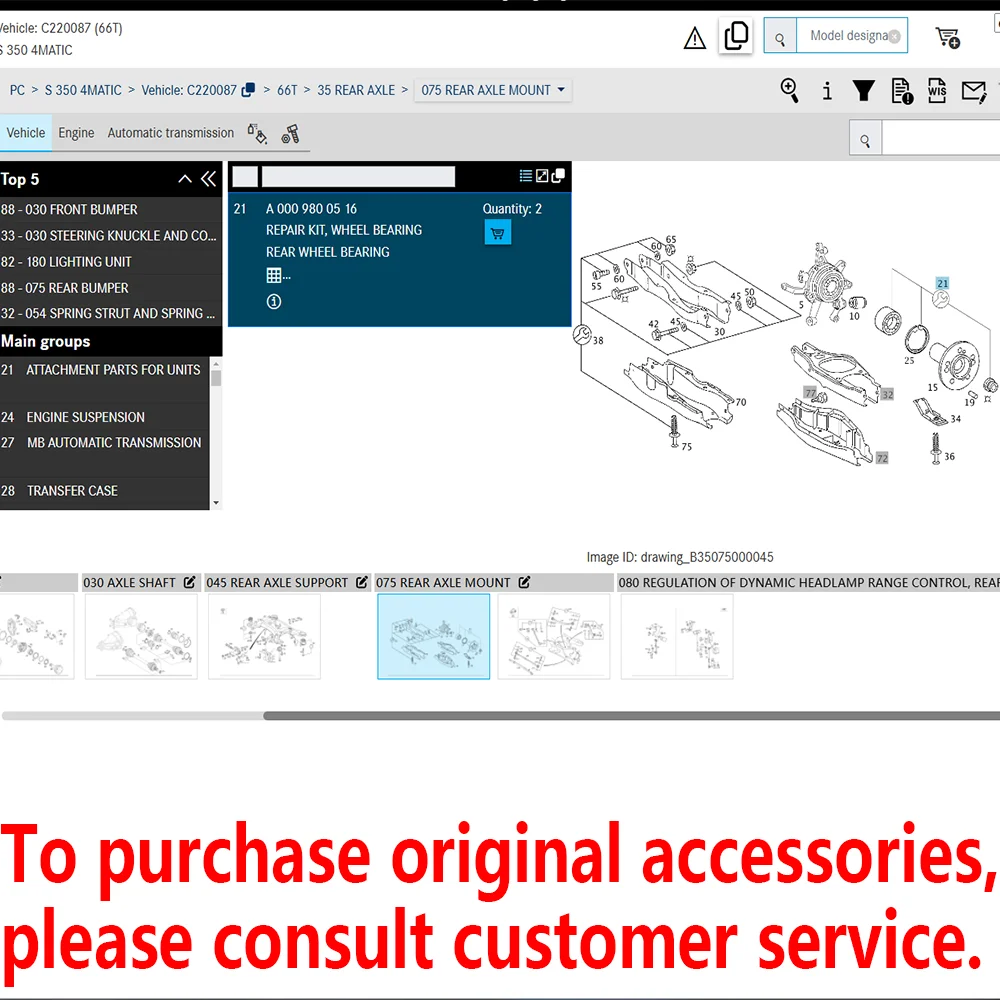Image resolution: width=1000 pixels, height=1000 pixels.
Task: Open the WIS document icon
Action: [x=937, y=91]
